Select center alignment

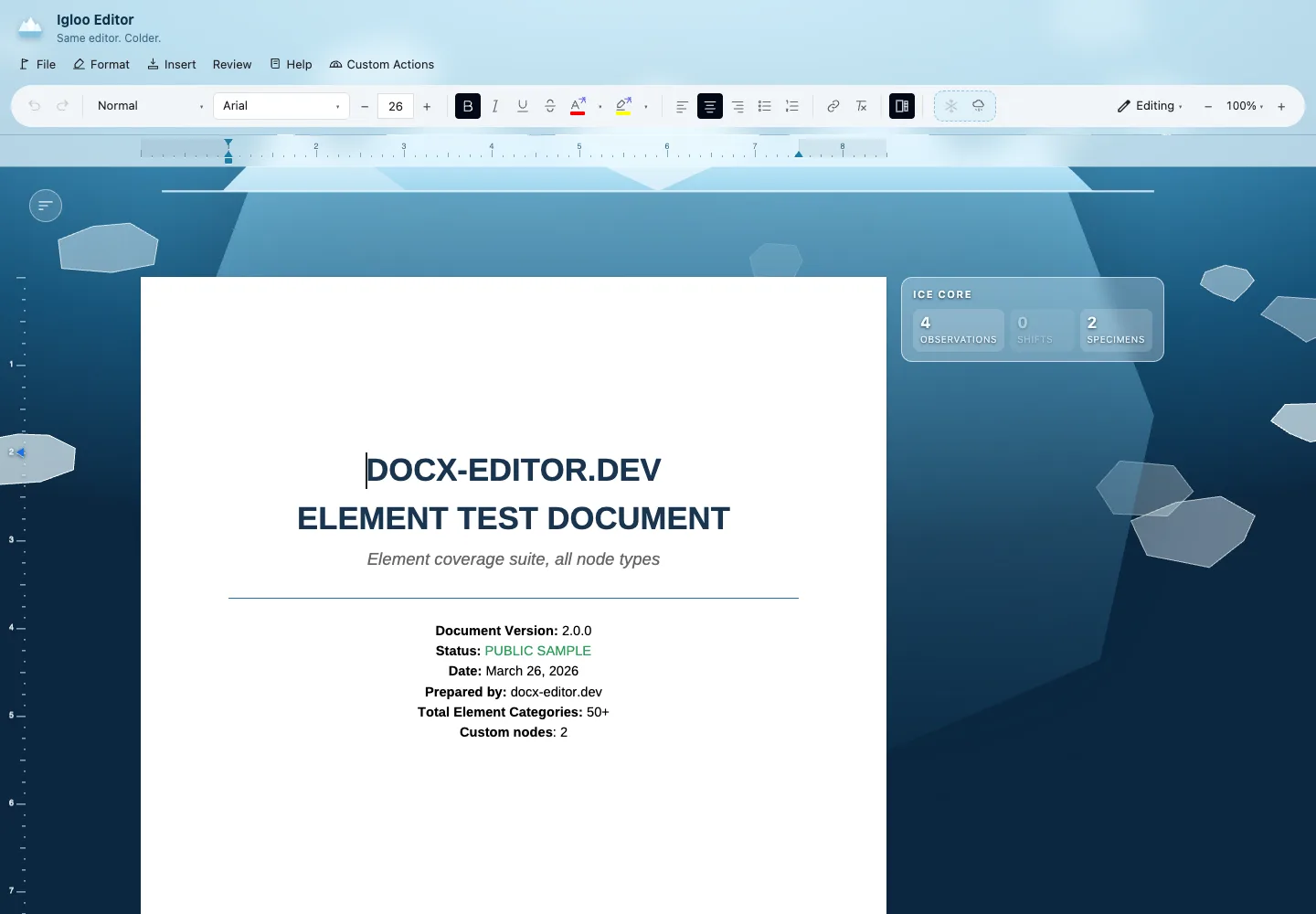tap(709, 106)
